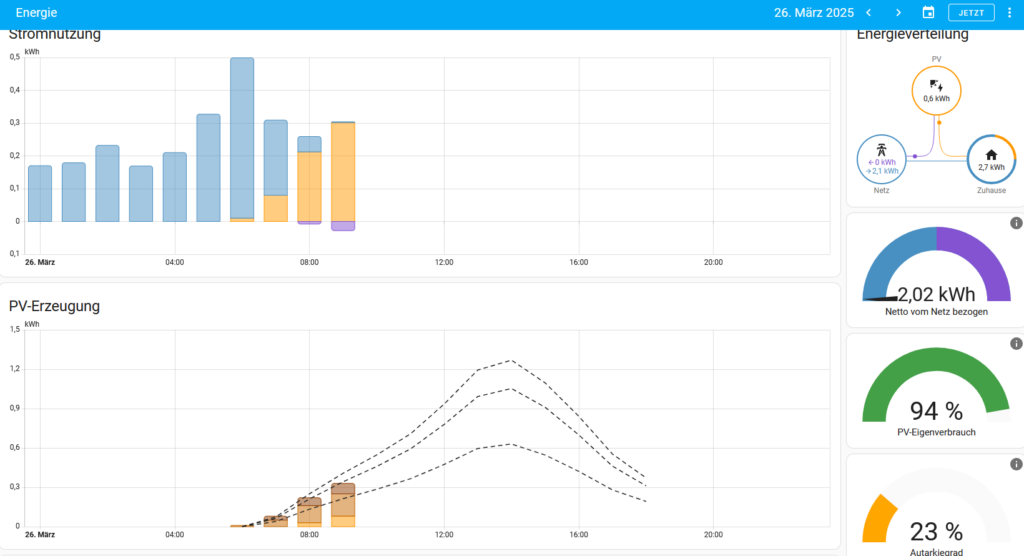Open the calendar date picker
1024x556 pixels.
click(928, 13)
